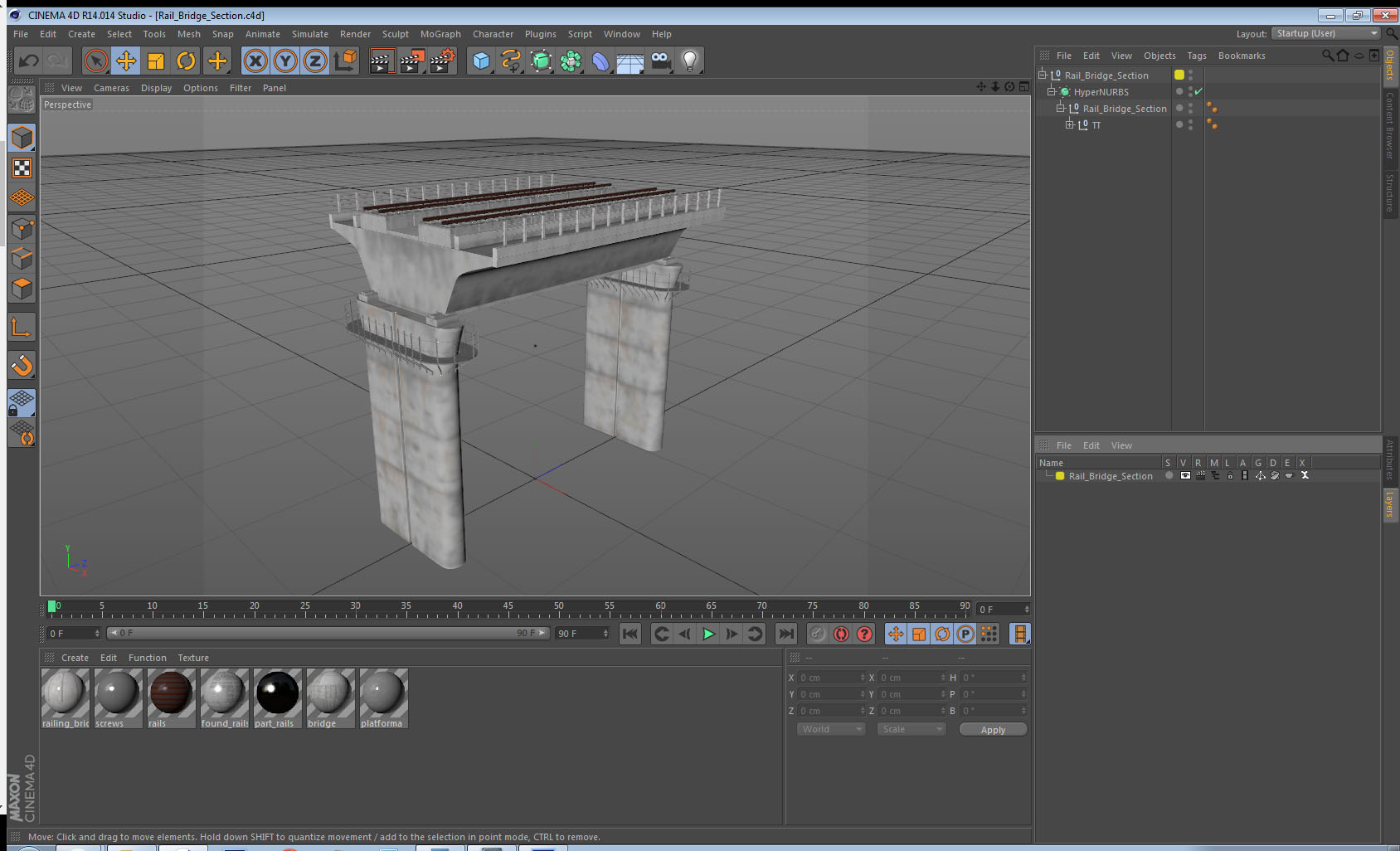Open the array modeling objects
Image resolution: width=1400 pixels, height=851 pixels.
point(571,61)
